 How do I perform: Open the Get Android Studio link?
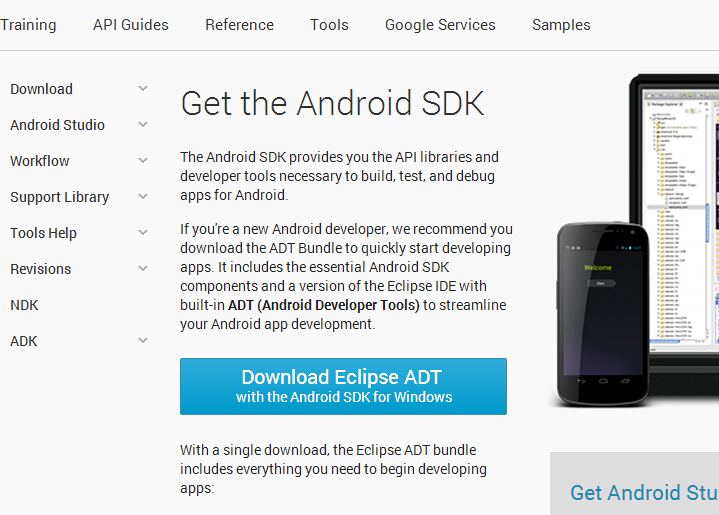pyautogui.click(x=644, y=493)
